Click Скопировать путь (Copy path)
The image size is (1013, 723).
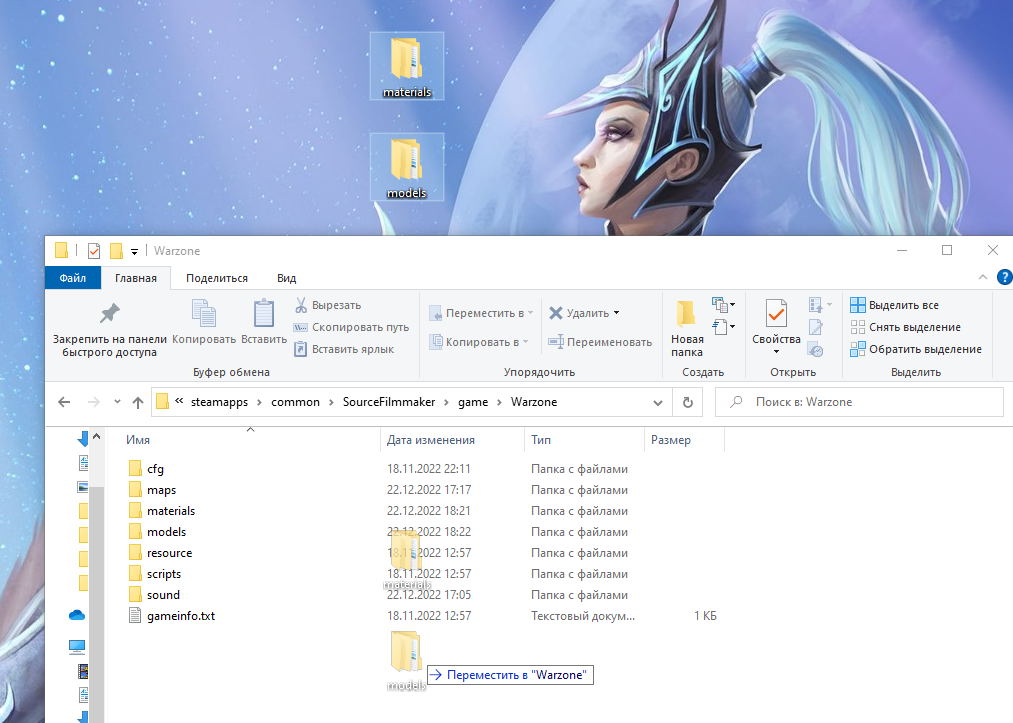point(351,327)
